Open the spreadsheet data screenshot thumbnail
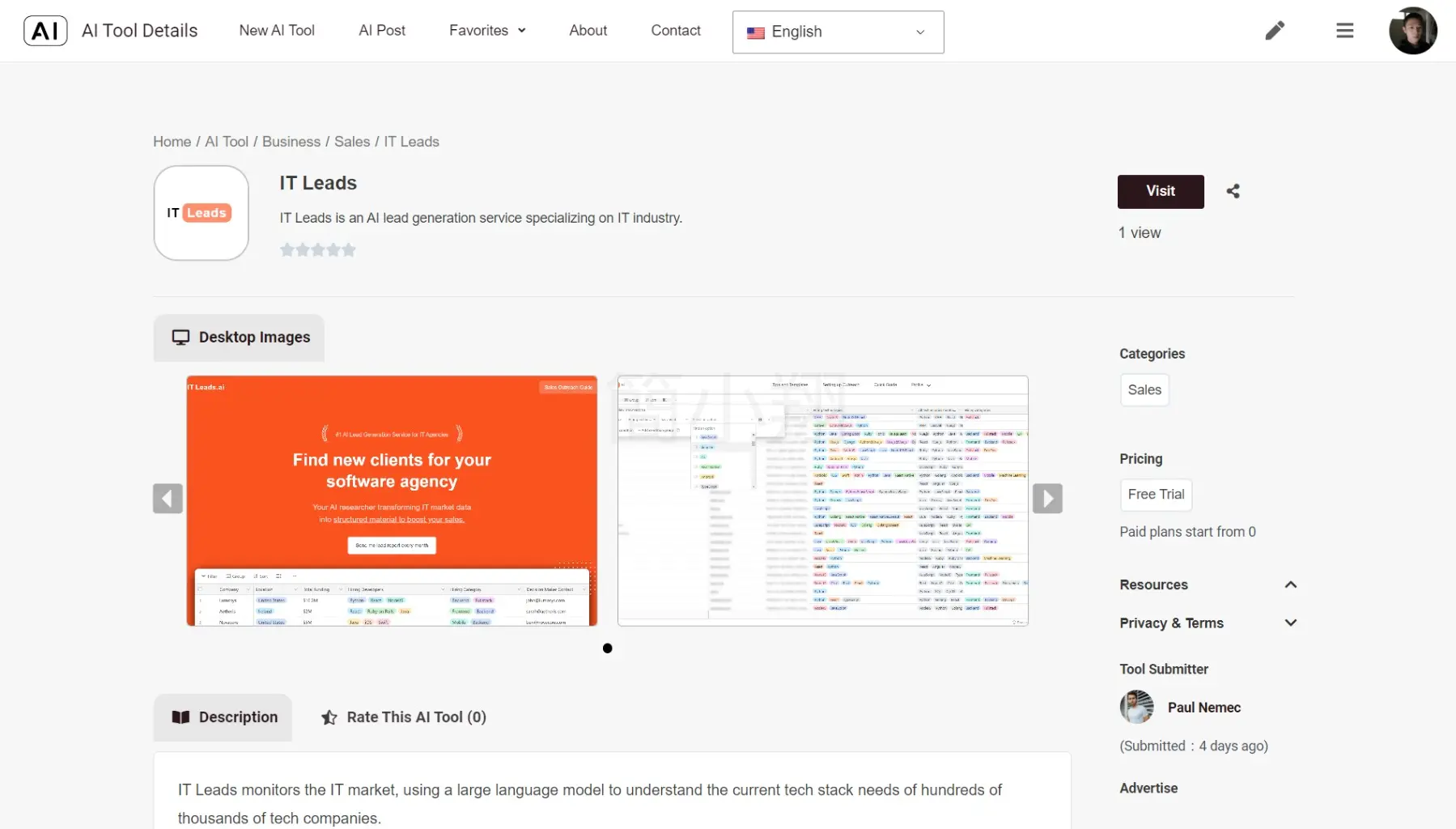Image resolution: width=1456 pixels, height=829 pixels. [x=823, y=501]
